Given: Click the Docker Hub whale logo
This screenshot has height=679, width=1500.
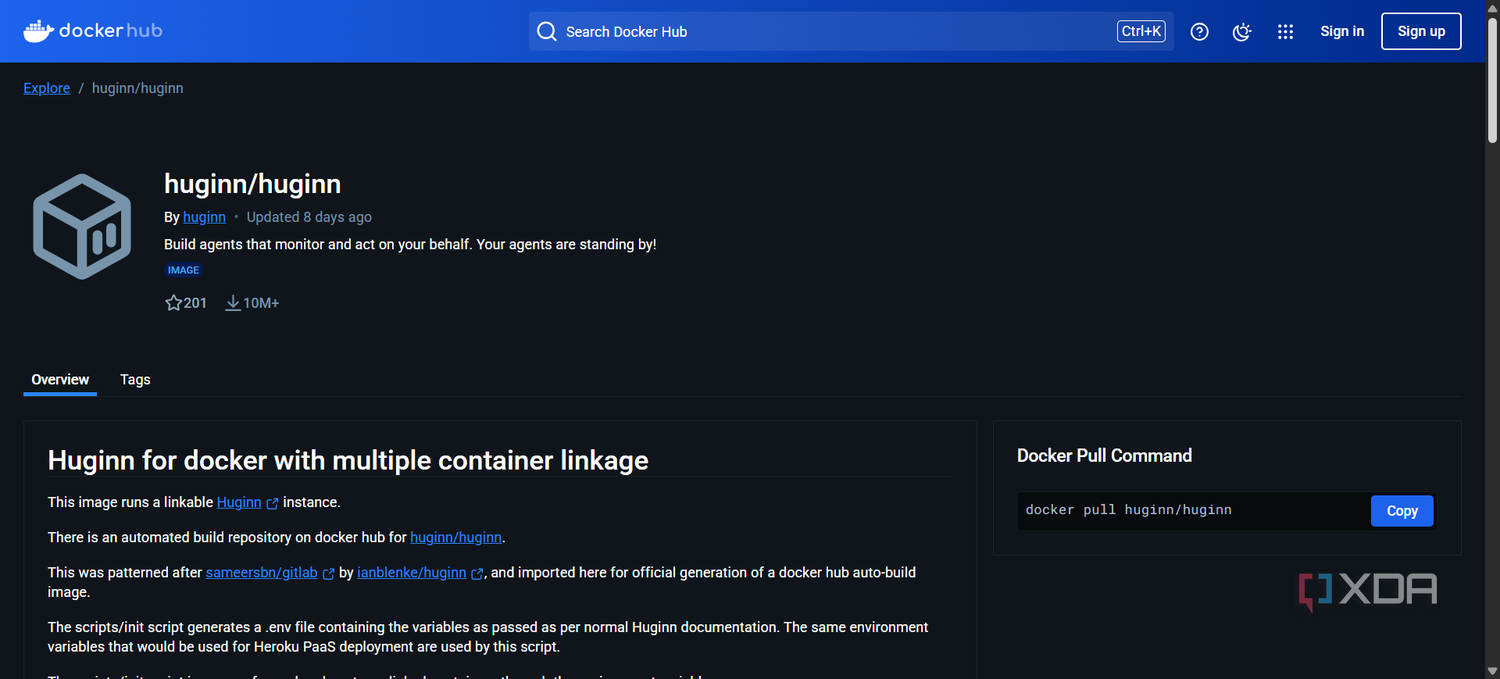Looking at the screenshot, I should pos(92,31).
